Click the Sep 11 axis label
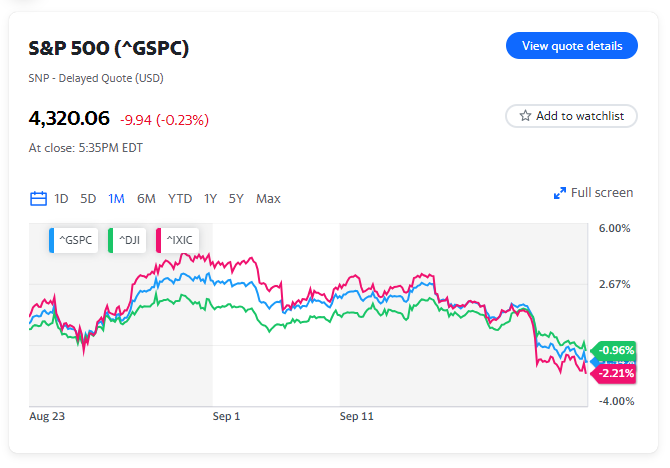 [356, 416]
